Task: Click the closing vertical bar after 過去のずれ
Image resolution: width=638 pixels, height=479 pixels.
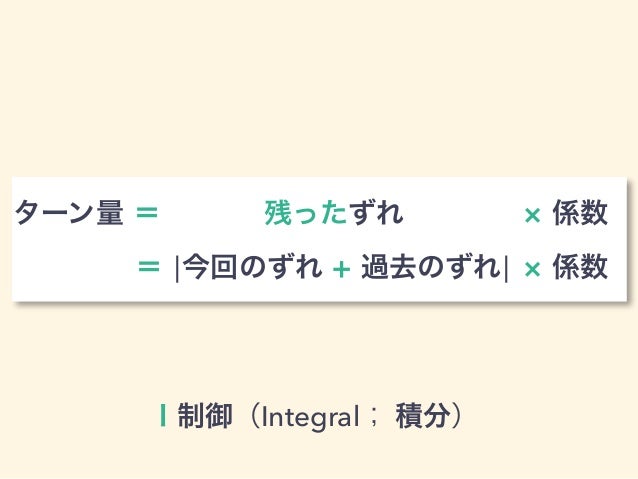Action: tap(506, 269)
